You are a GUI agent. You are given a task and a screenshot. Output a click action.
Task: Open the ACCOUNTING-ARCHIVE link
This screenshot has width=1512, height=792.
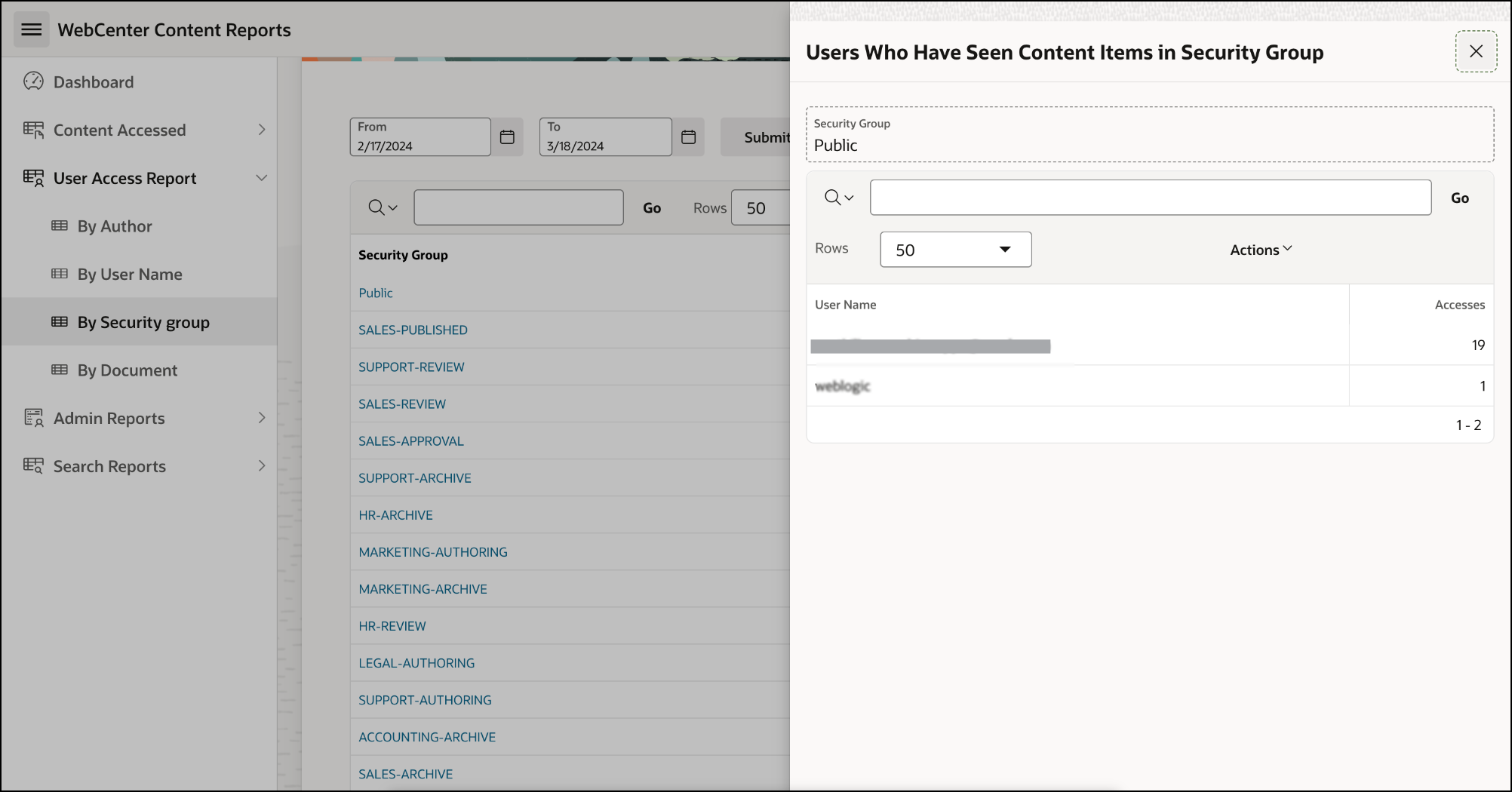[427, 736]
